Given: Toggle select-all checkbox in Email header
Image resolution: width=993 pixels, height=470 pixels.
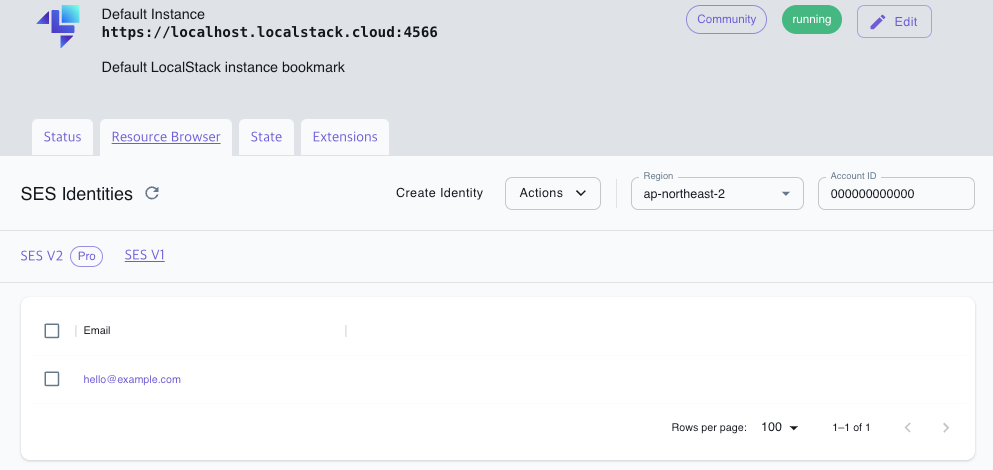Looking at the screenshot, I should 52,331.
